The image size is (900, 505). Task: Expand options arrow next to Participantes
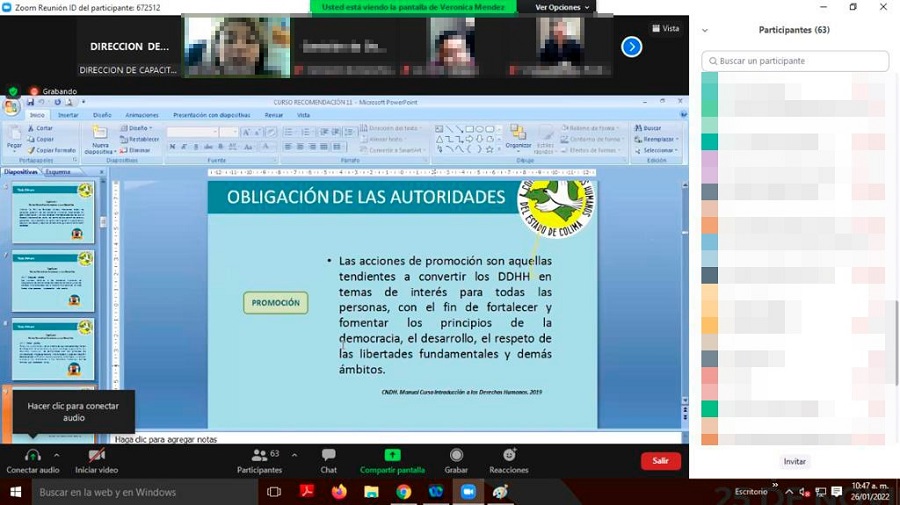pos(293,454)
